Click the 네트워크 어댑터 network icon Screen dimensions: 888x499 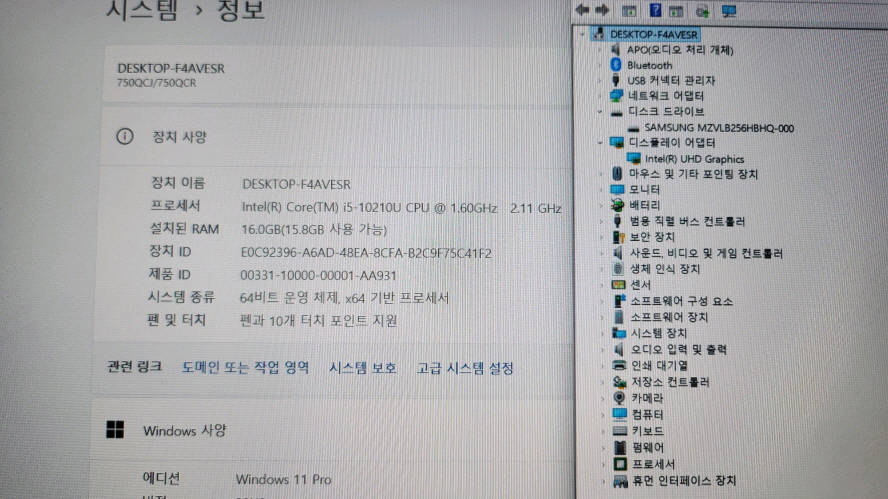[x=616, y=96]
